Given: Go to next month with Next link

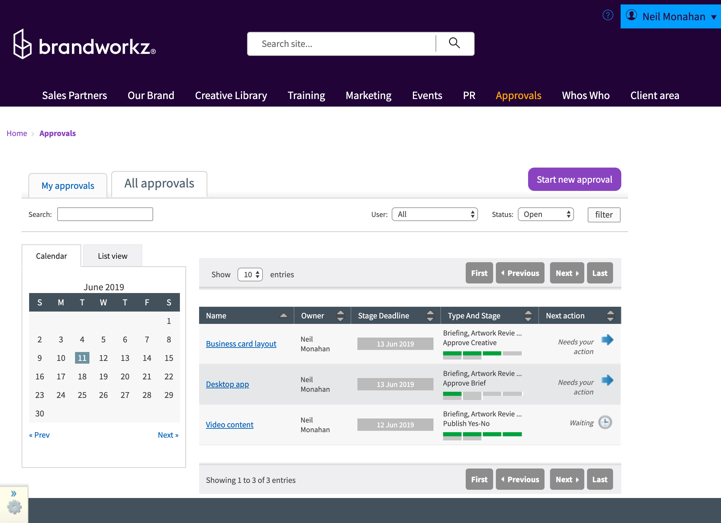Looking at the screenshot, I should pos(168,435).
